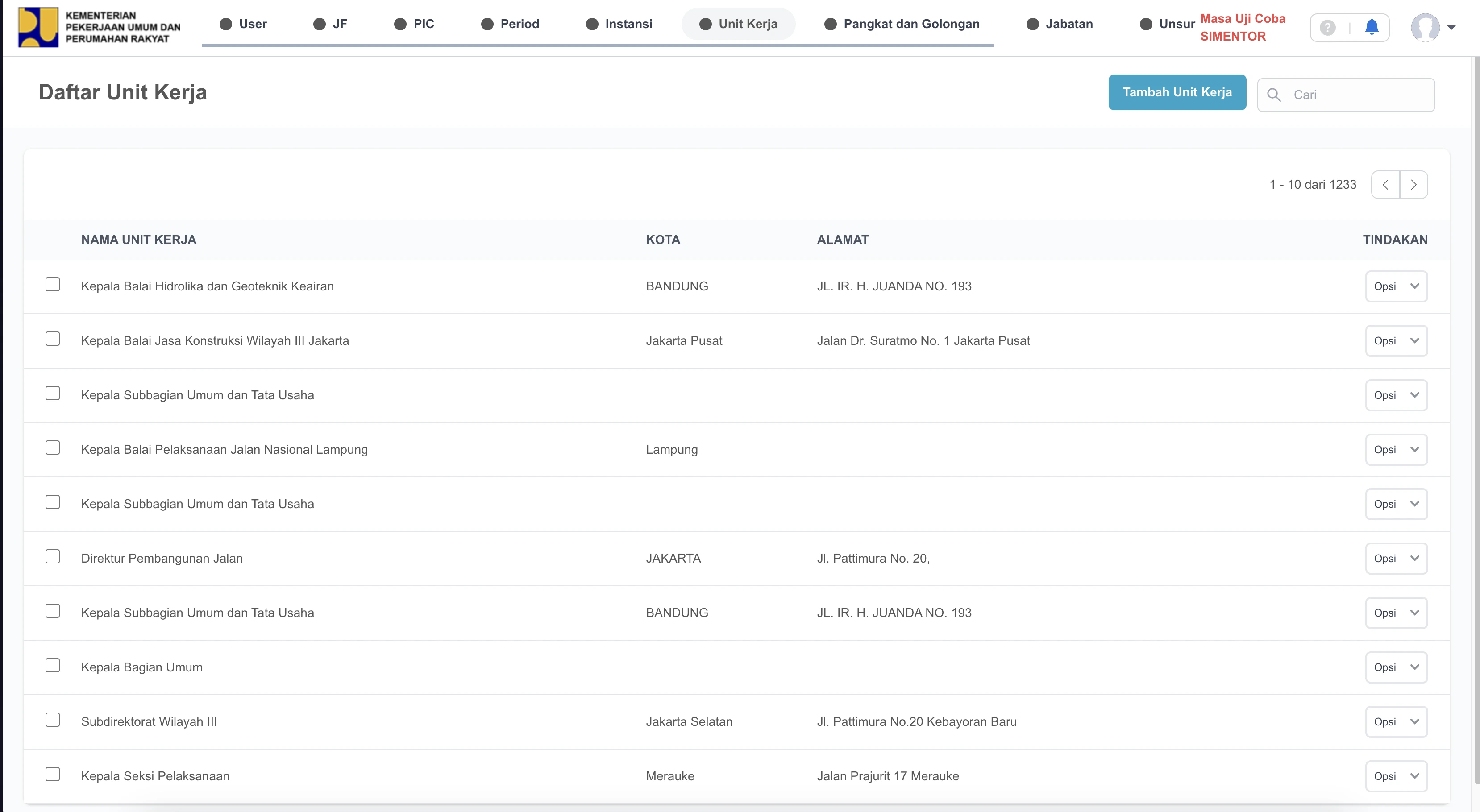Open Opsi dropdown for Kepala Seksi Pelaksanaan
This screenshot has height=812, width=1480.
[x=1396, y=776]
